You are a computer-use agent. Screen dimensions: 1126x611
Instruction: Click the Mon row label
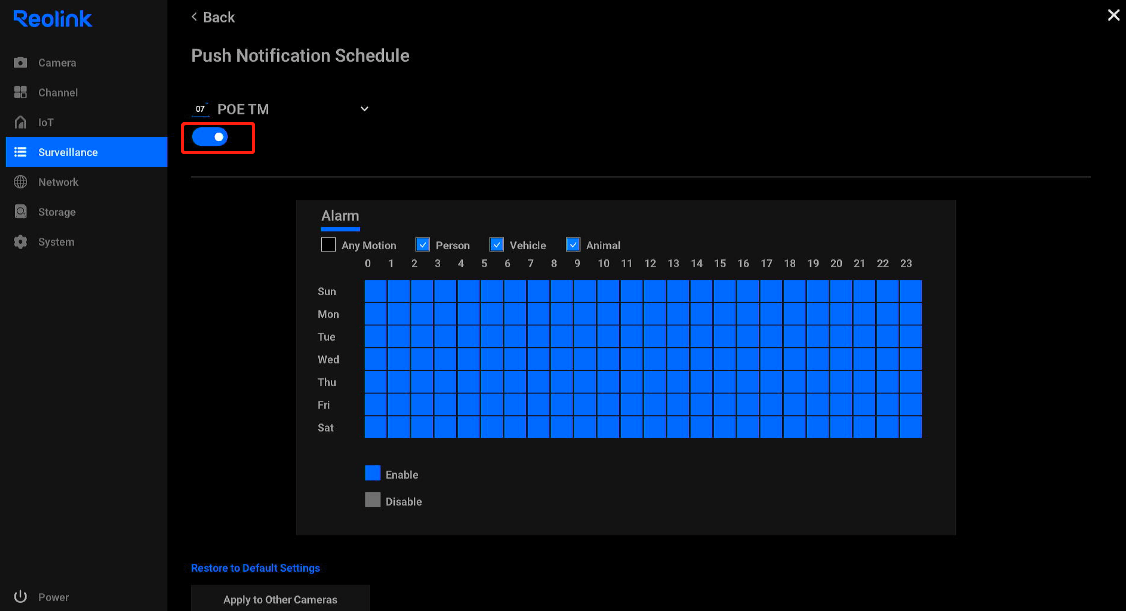coord(328,314)
